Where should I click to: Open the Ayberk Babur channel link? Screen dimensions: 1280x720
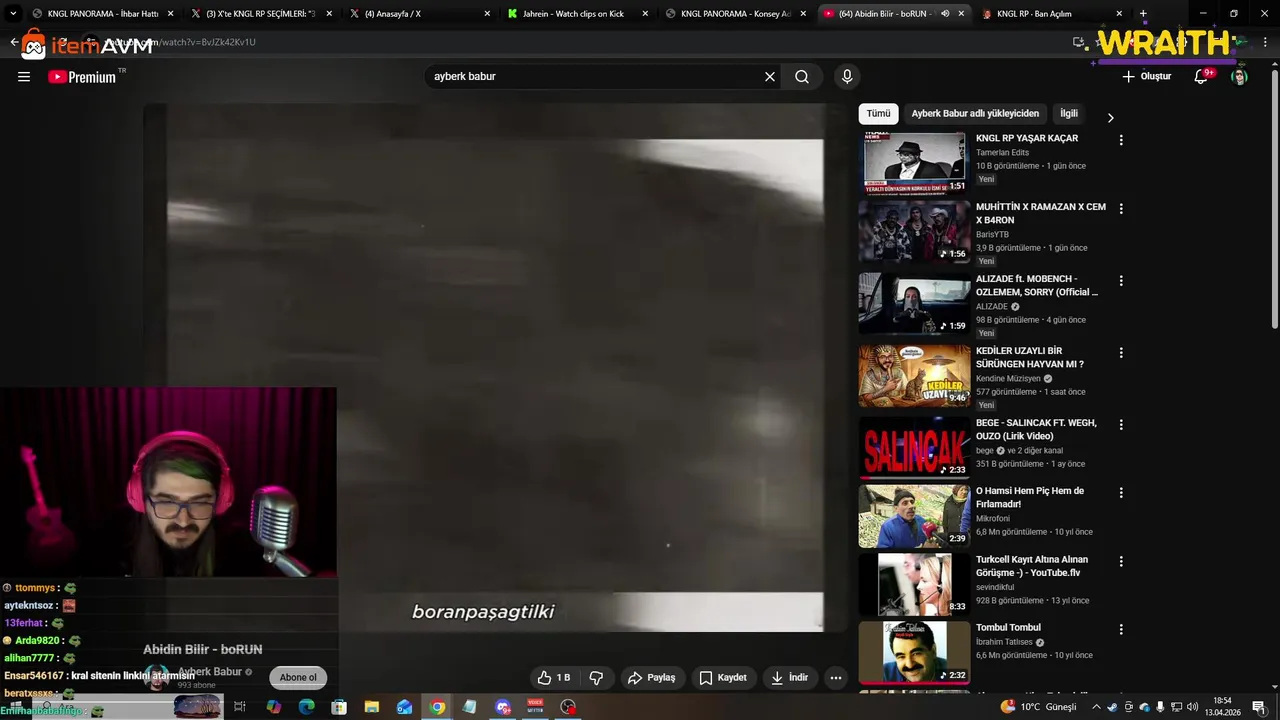click(210, 672)
